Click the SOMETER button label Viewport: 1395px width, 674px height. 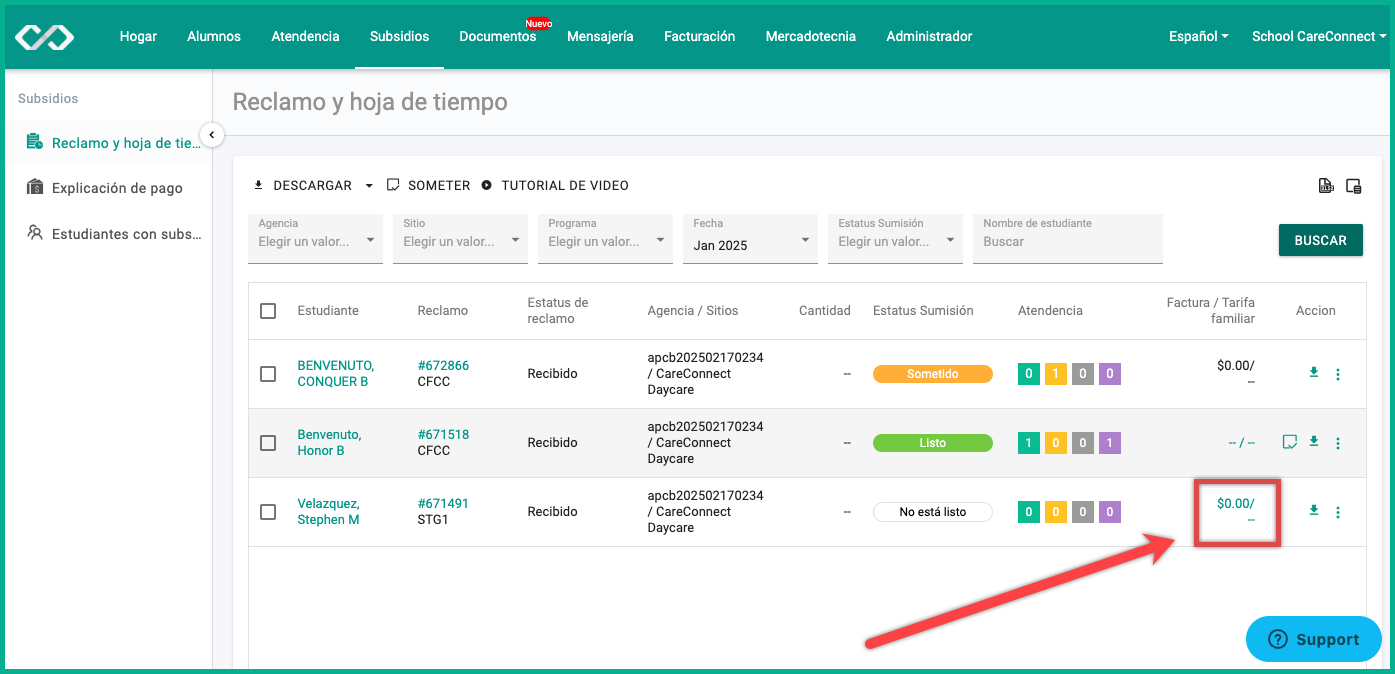click(x=439, y=185)
